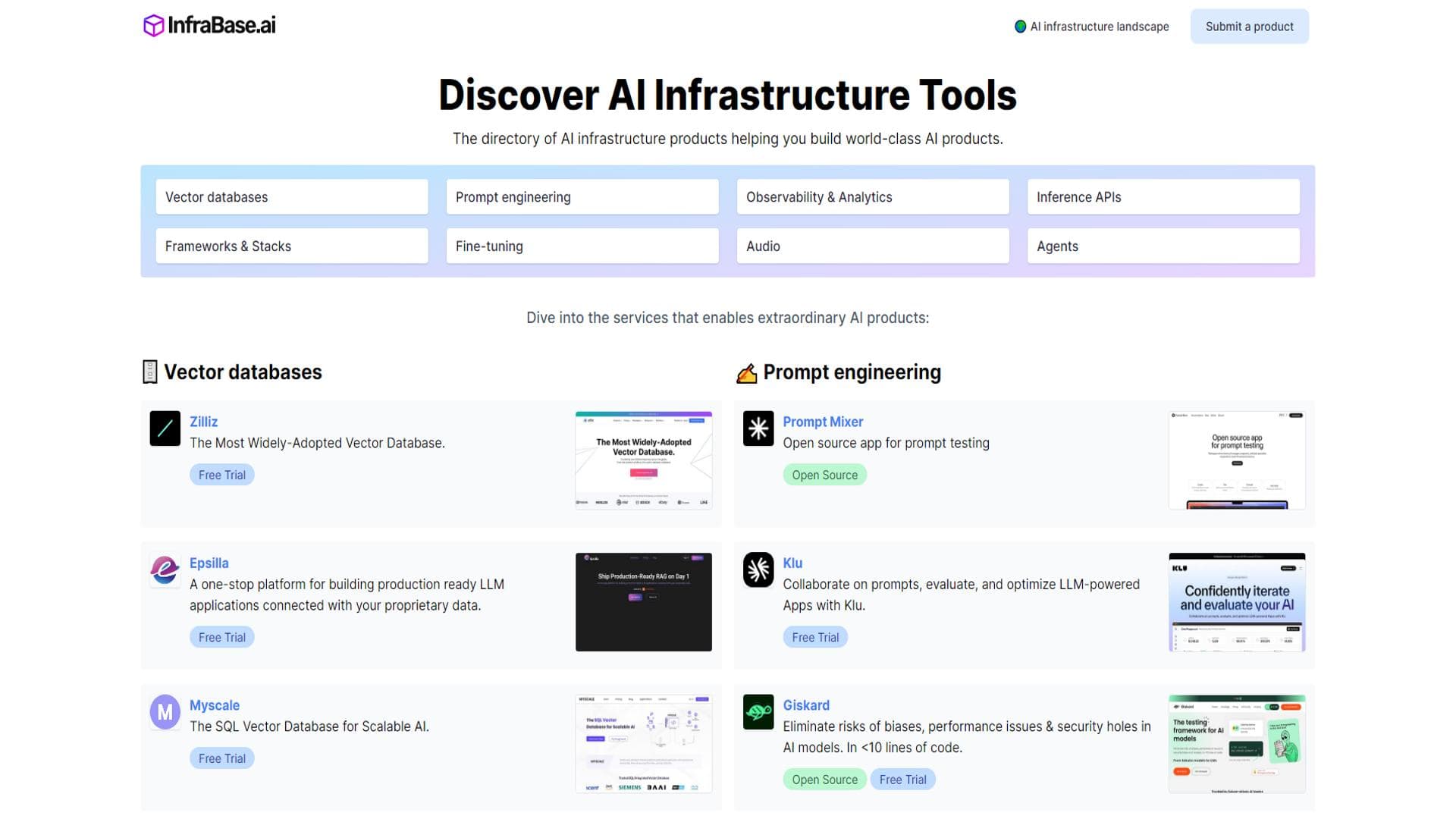Click the Discover AI Infrastructure Tools headline
Image resolution: width=1456 pixels, height=819 pixels.
[x=728, y=95]
